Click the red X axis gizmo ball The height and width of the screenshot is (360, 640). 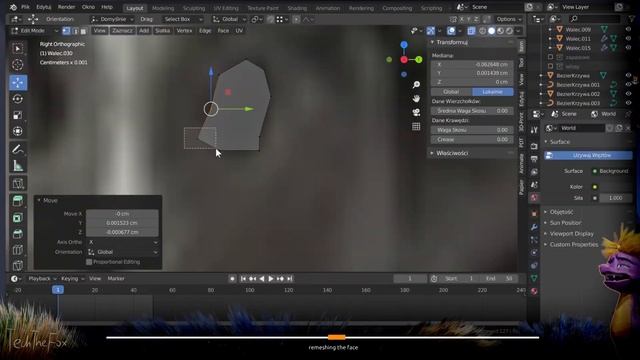[x=404, y=60]
